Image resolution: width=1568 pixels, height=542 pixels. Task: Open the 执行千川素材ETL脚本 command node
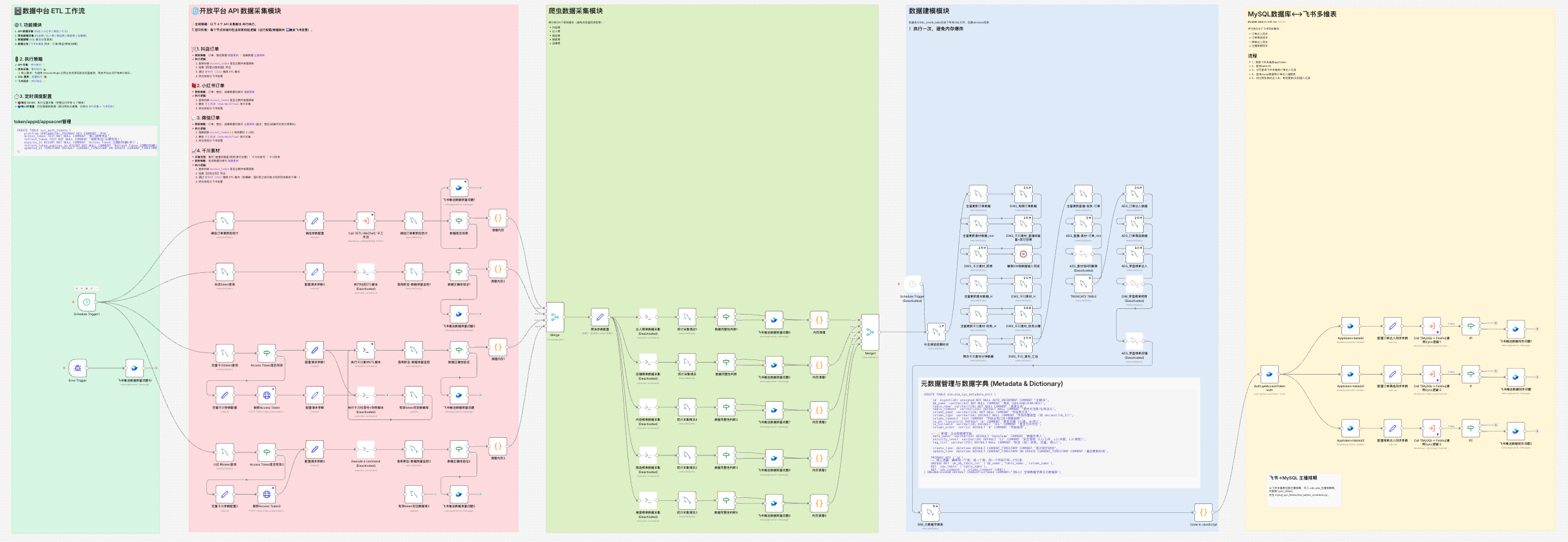tap(365, 350)
